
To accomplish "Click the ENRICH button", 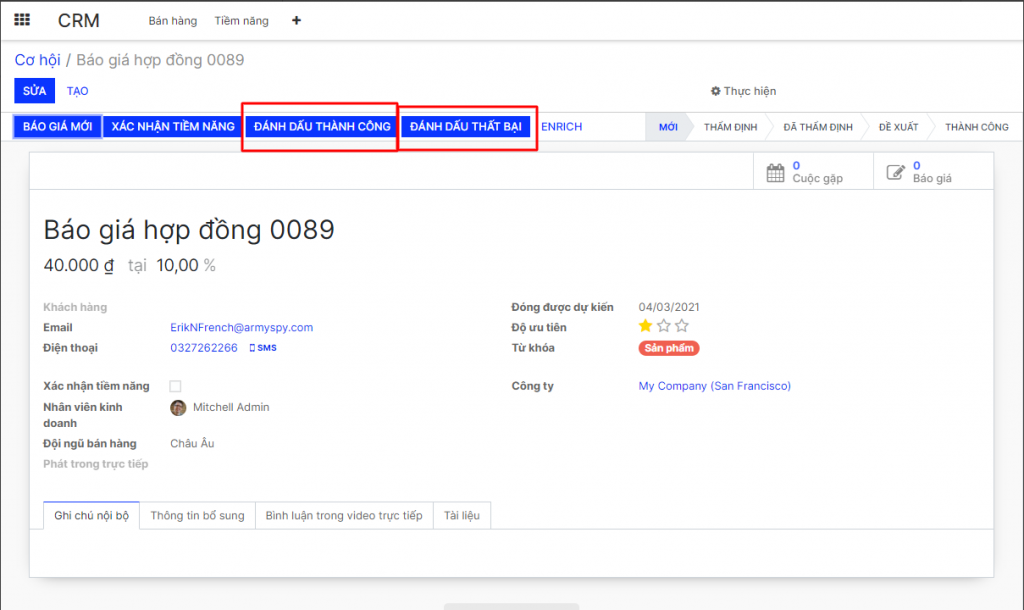I will [562, 127].
